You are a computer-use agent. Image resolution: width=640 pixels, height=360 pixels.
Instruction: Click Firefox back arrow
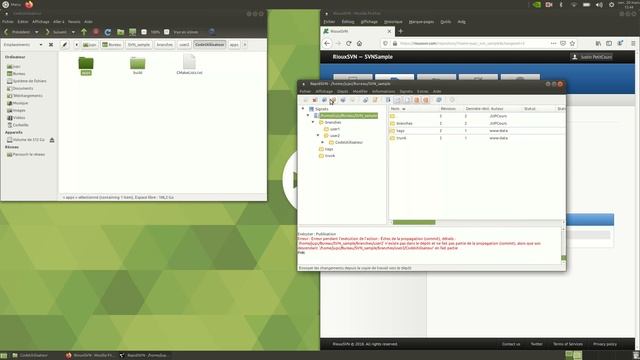click(327, 43)
